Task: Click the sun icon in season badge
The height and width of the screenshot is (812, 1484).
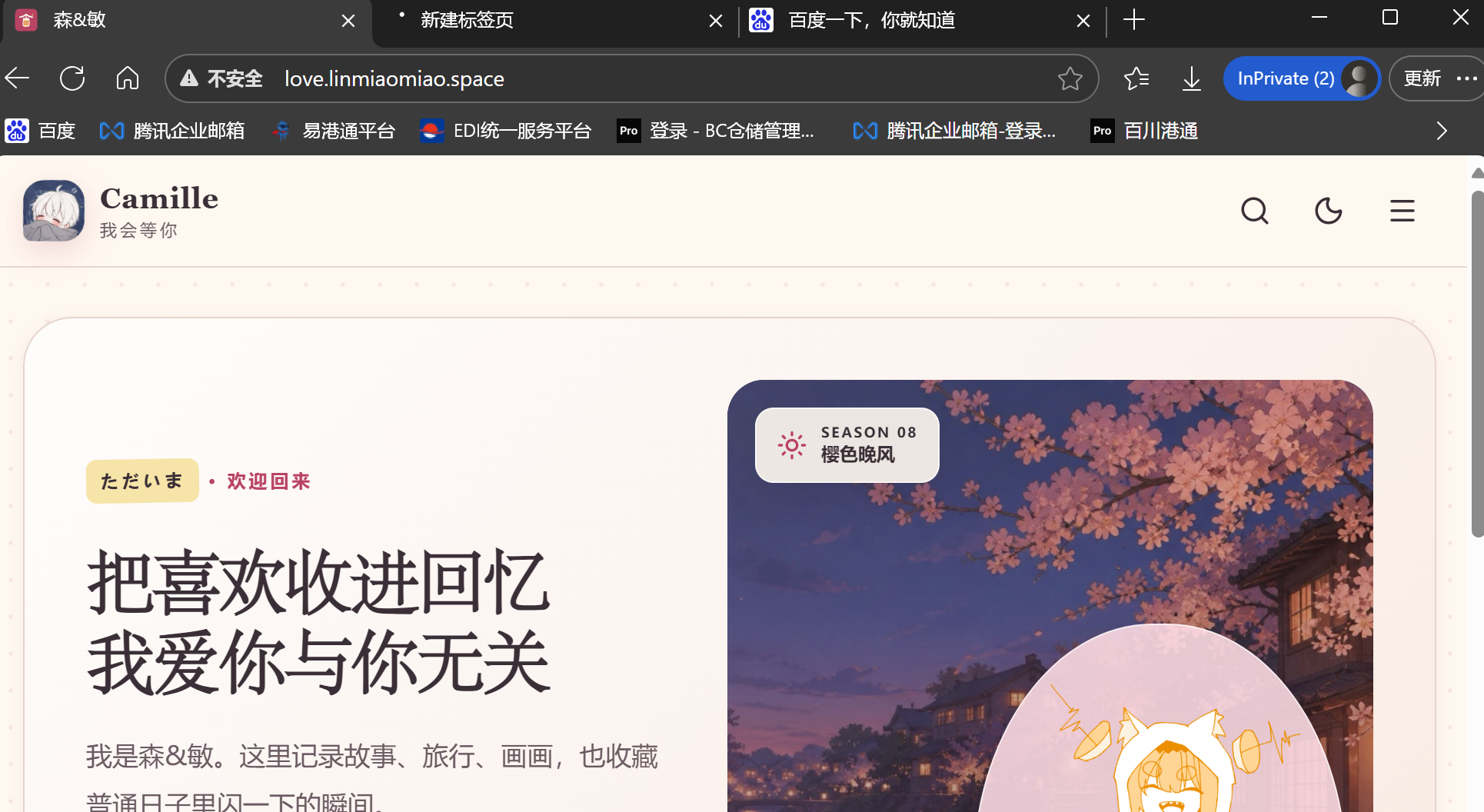Action: click(791, 444)
